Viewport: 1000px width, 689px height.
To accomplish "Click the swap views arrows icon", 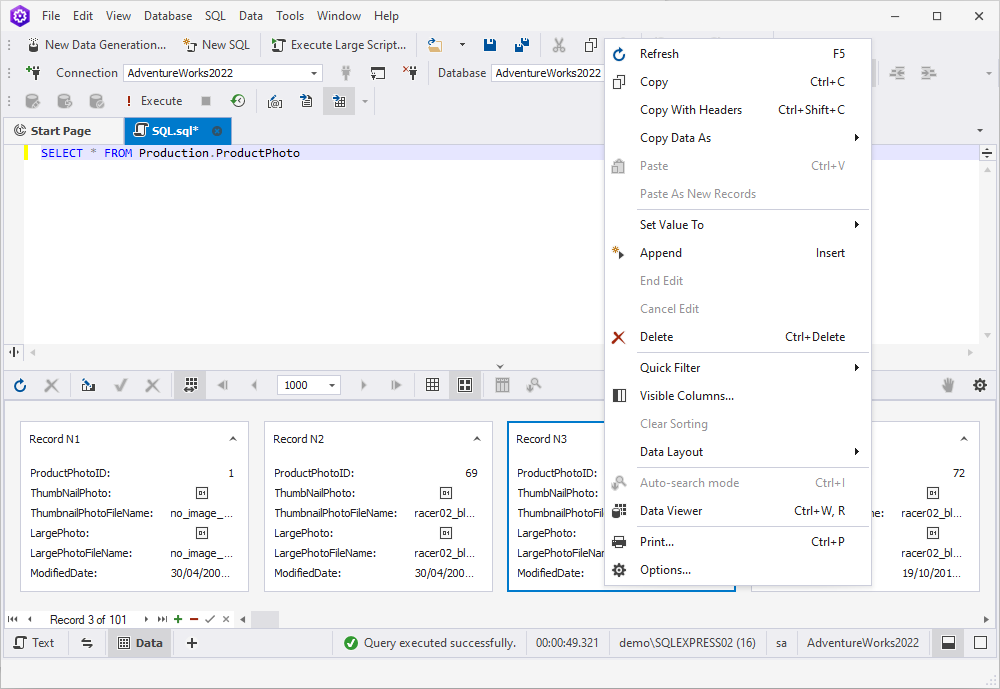I will pyautogui.click(x=87, y=643).
